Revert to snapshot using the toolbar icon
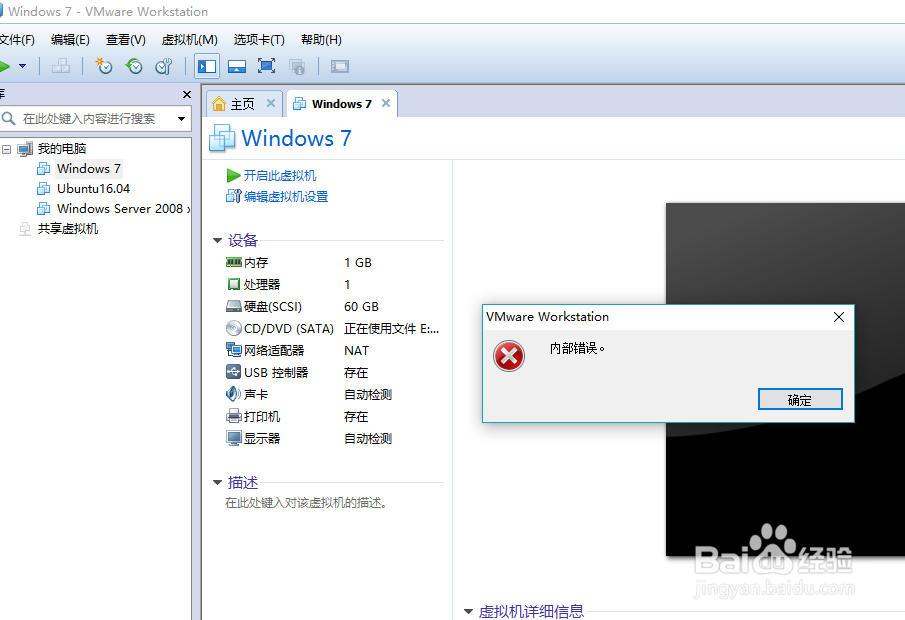This screenshot has height=620, width=905. (x=134, y=66)
